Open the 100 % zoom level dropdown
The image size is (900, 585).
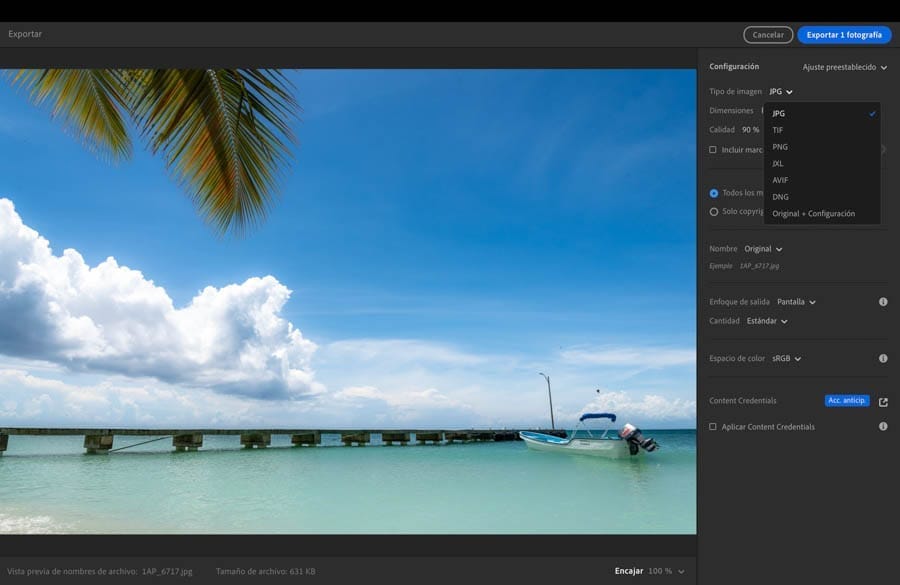click(666, 571)
